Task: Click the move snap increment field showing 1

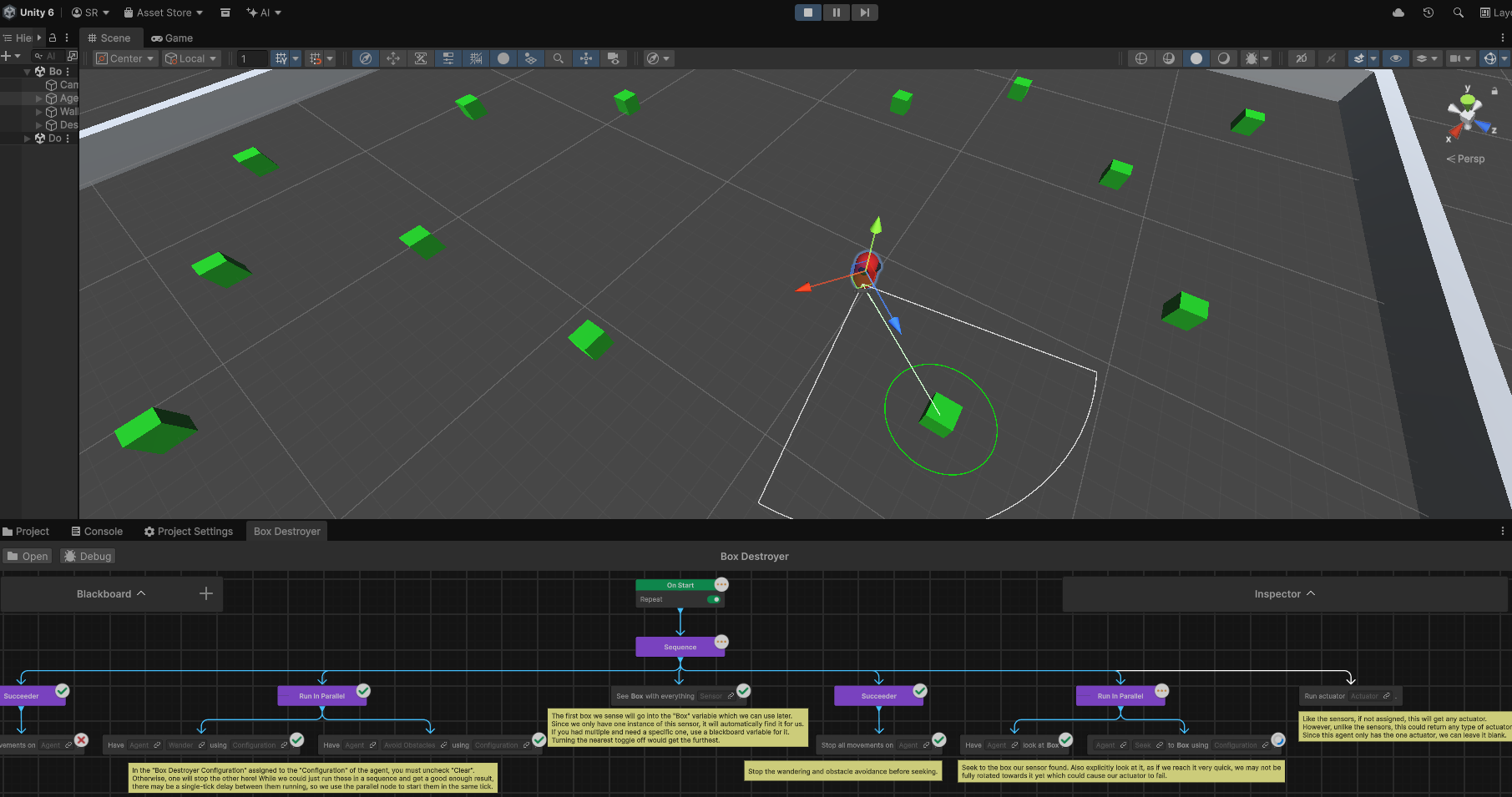Action: click(x=252, y=58)
